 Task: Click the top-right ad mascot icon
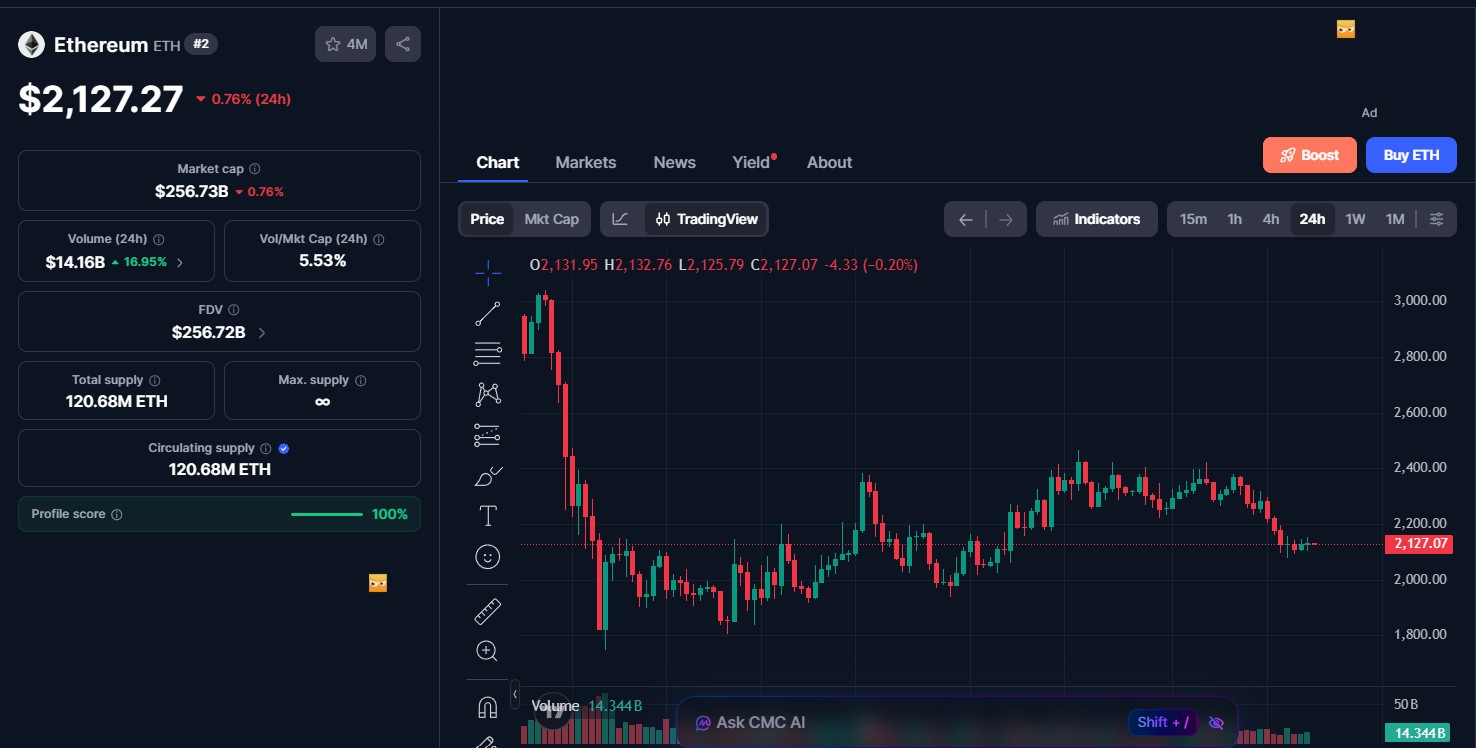[x=1346, y=29]
